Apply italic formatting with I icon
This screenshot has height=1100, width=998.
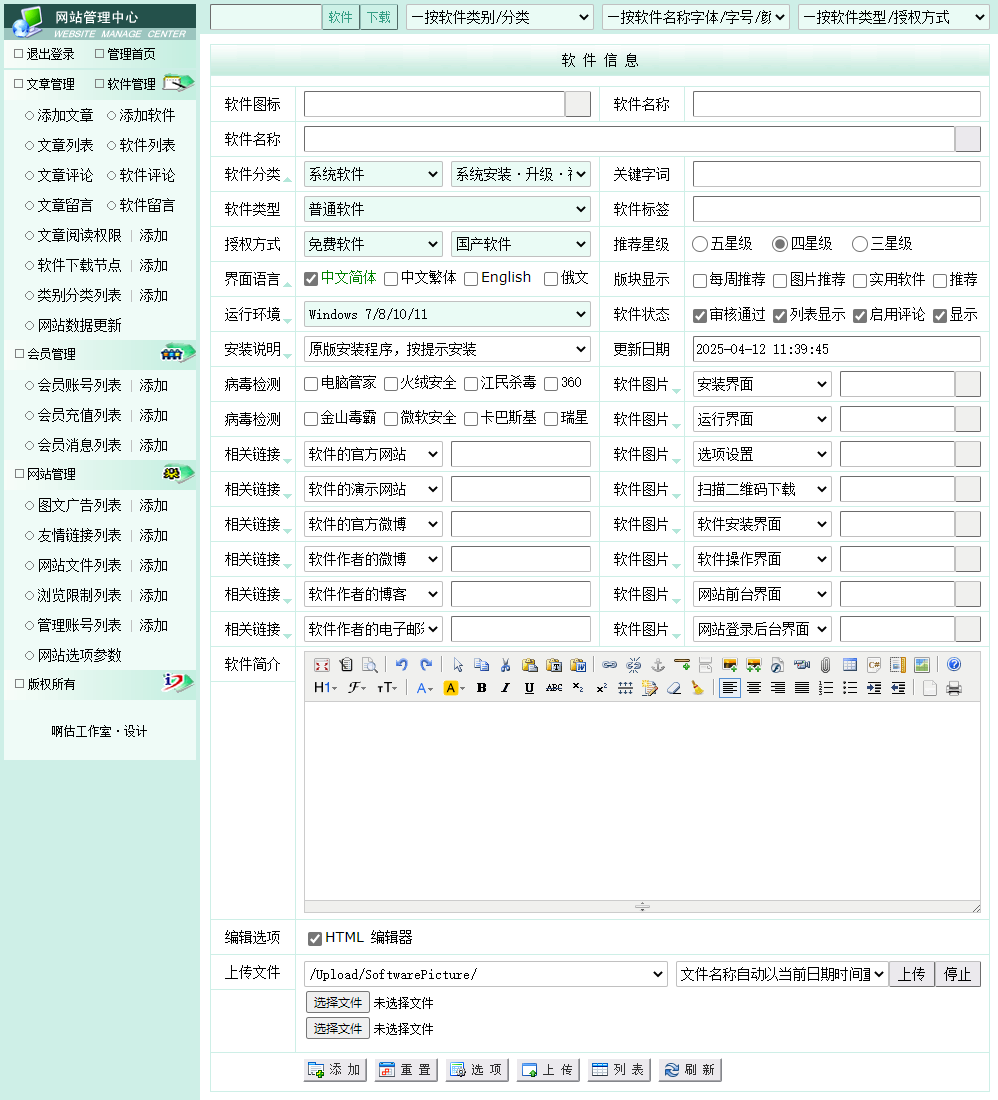(505, 688)
